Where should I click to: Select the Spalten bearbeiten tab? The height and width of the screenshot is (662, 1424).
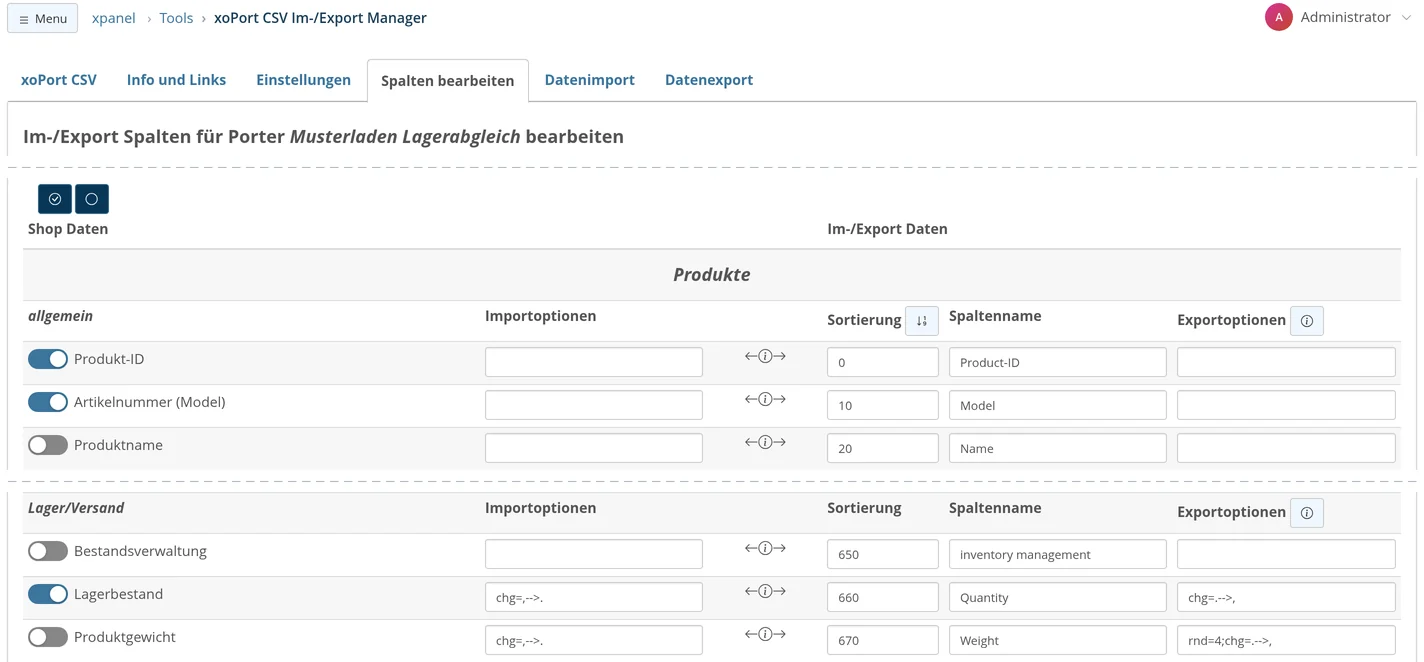click(448, 81)
